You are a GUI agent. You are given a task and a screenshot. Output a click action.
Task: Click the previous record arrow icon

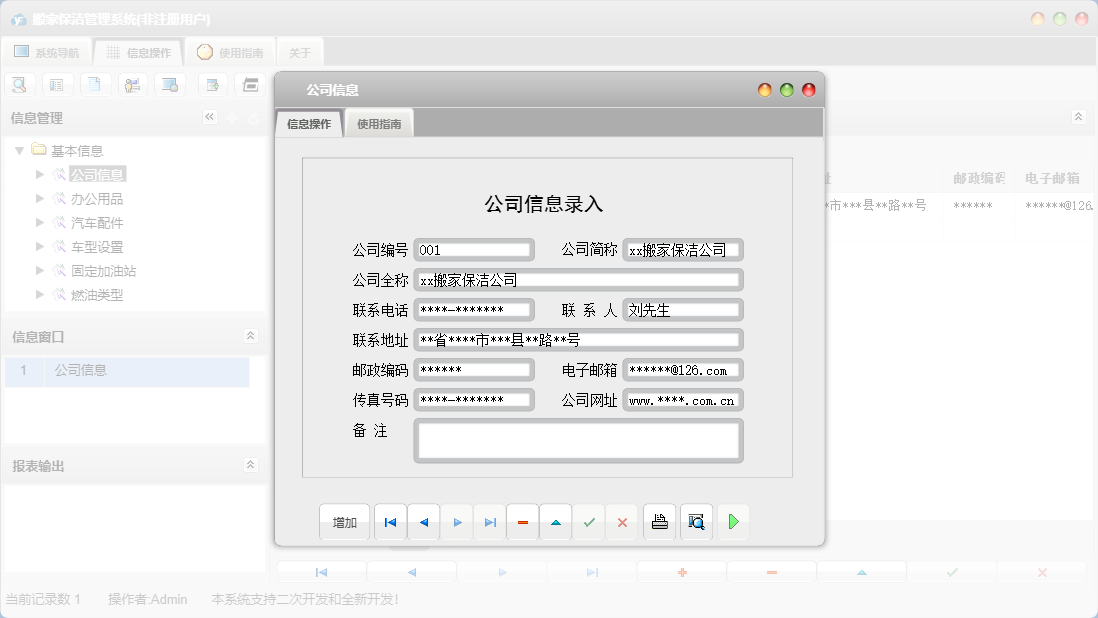(423, 521)
